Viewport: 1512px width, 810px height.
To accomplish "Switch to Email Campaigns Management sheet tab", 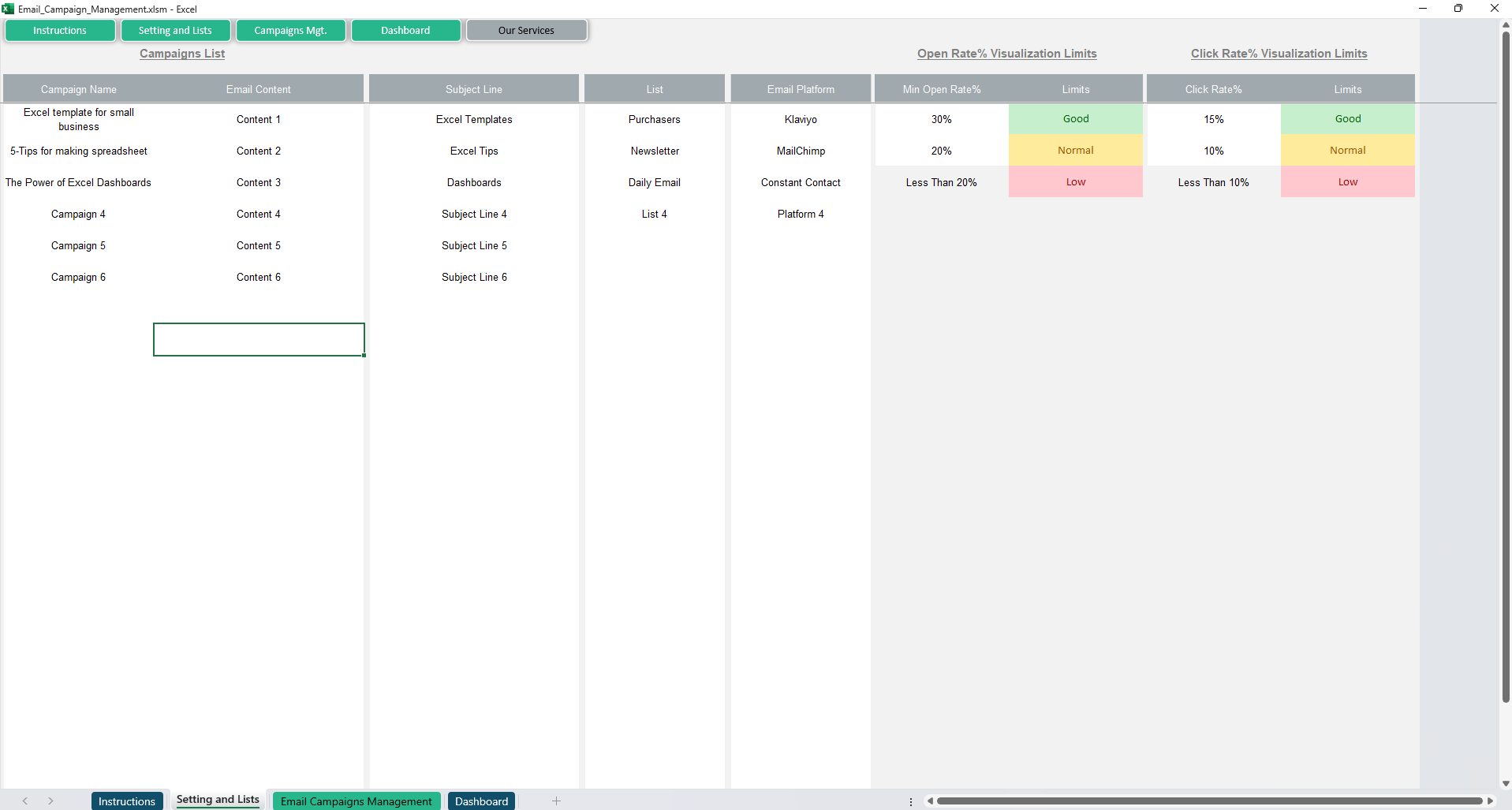I will (356, 801).
